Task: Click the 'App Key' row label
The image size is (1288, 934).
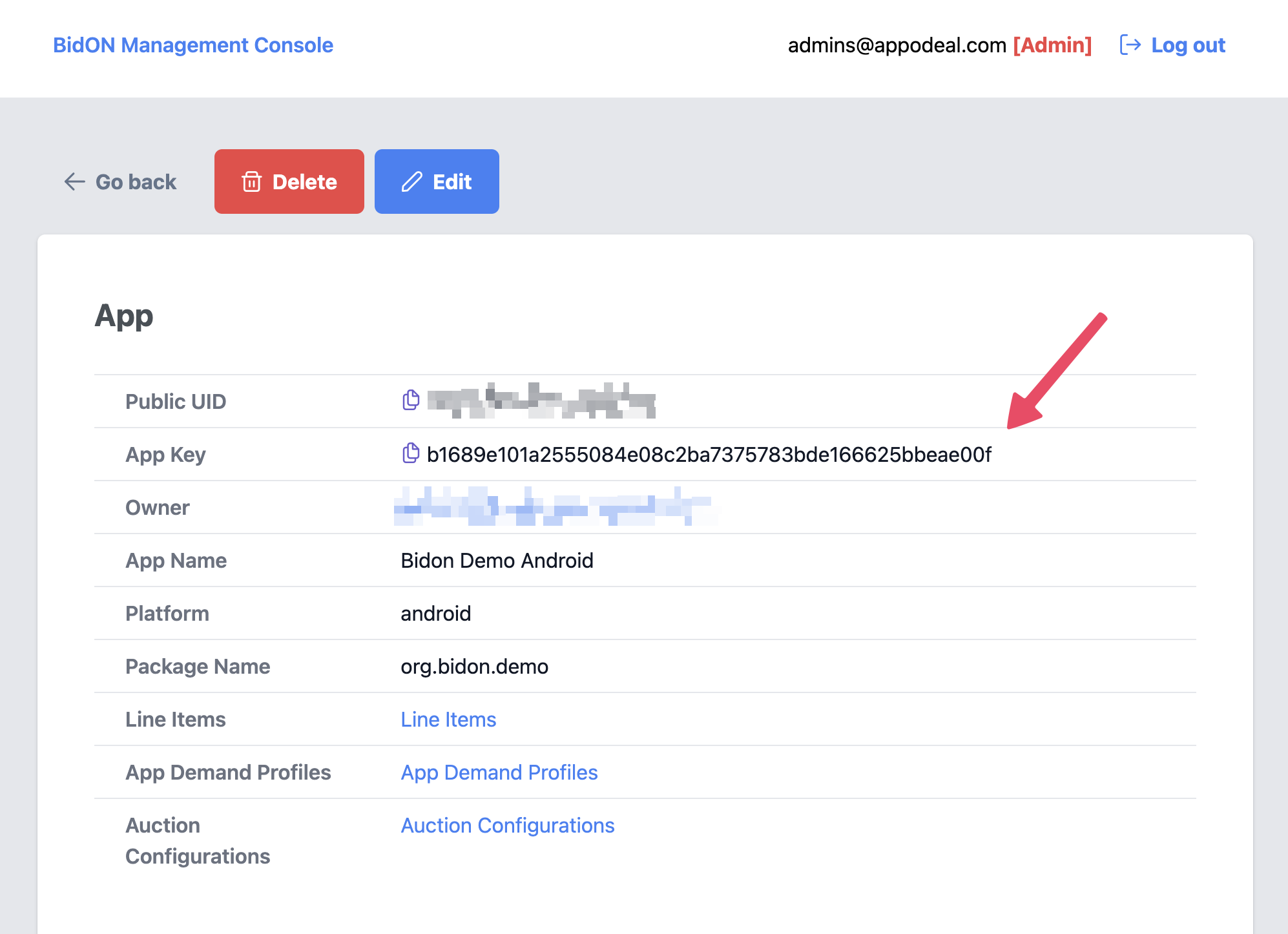Action: pyautogui.click(x=165, y=454)
